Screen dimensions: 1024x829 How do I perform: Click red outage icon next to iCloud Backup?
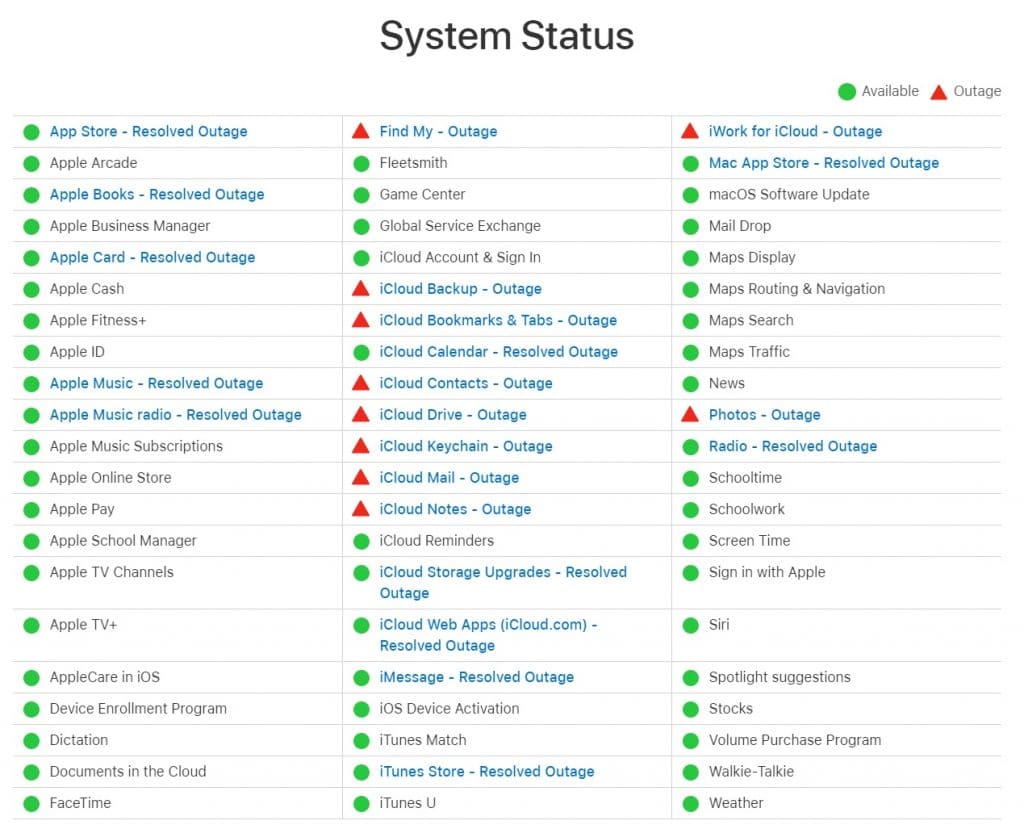[x=361, y=289]
